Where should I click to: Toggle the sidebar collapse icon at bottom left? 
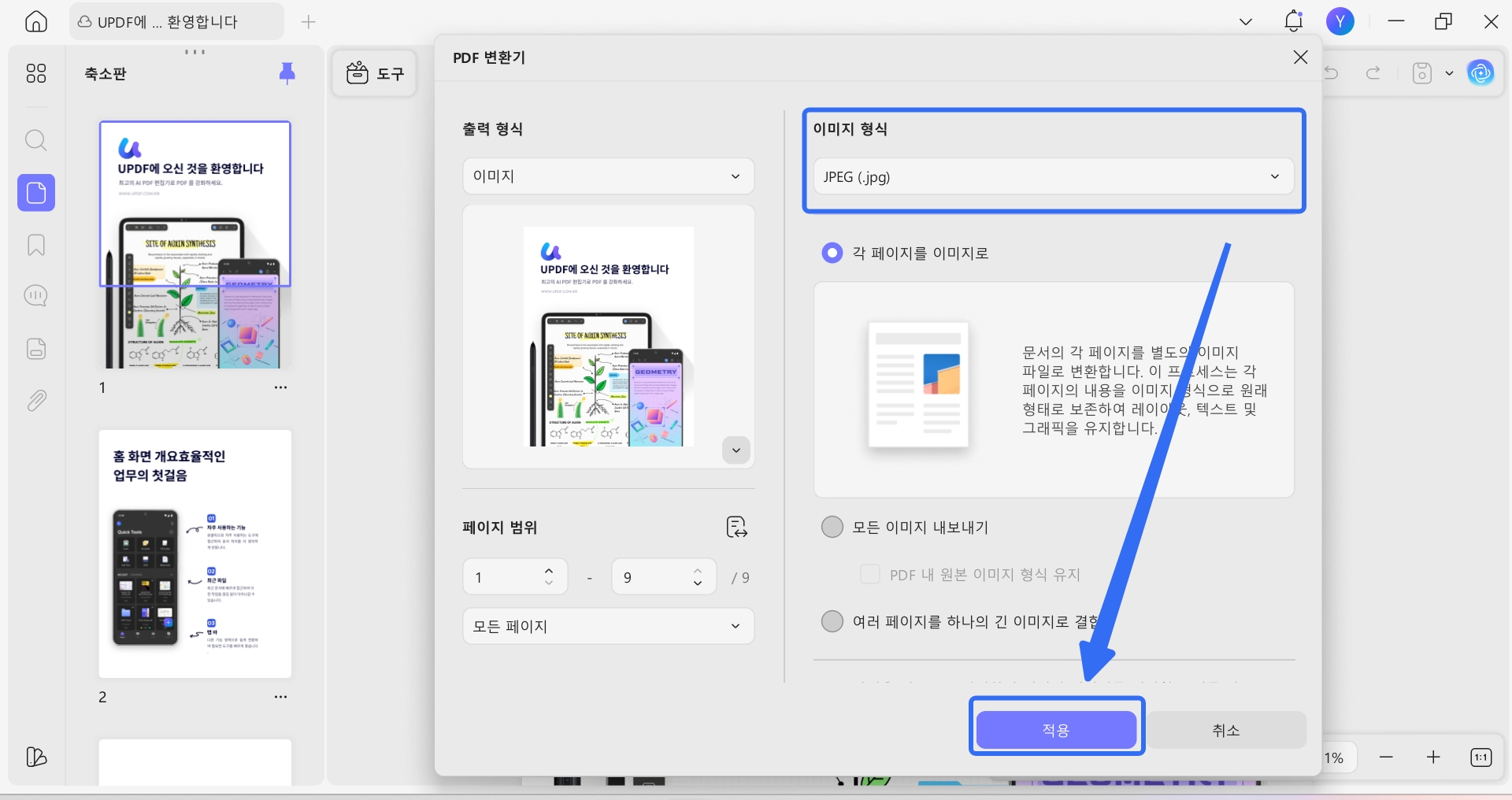pyautogui.click(x=36, y=757)
